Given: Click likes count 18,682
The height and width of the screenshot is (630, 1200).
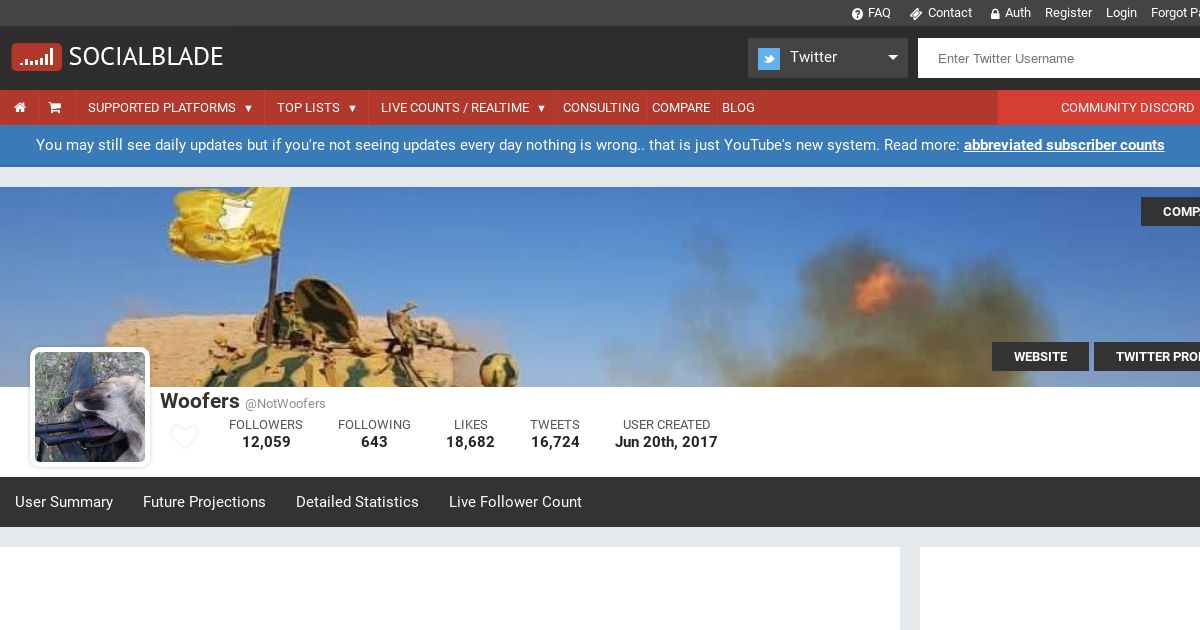Looking at the screenshot, I should pyautogui.click(x=470, y=442).
